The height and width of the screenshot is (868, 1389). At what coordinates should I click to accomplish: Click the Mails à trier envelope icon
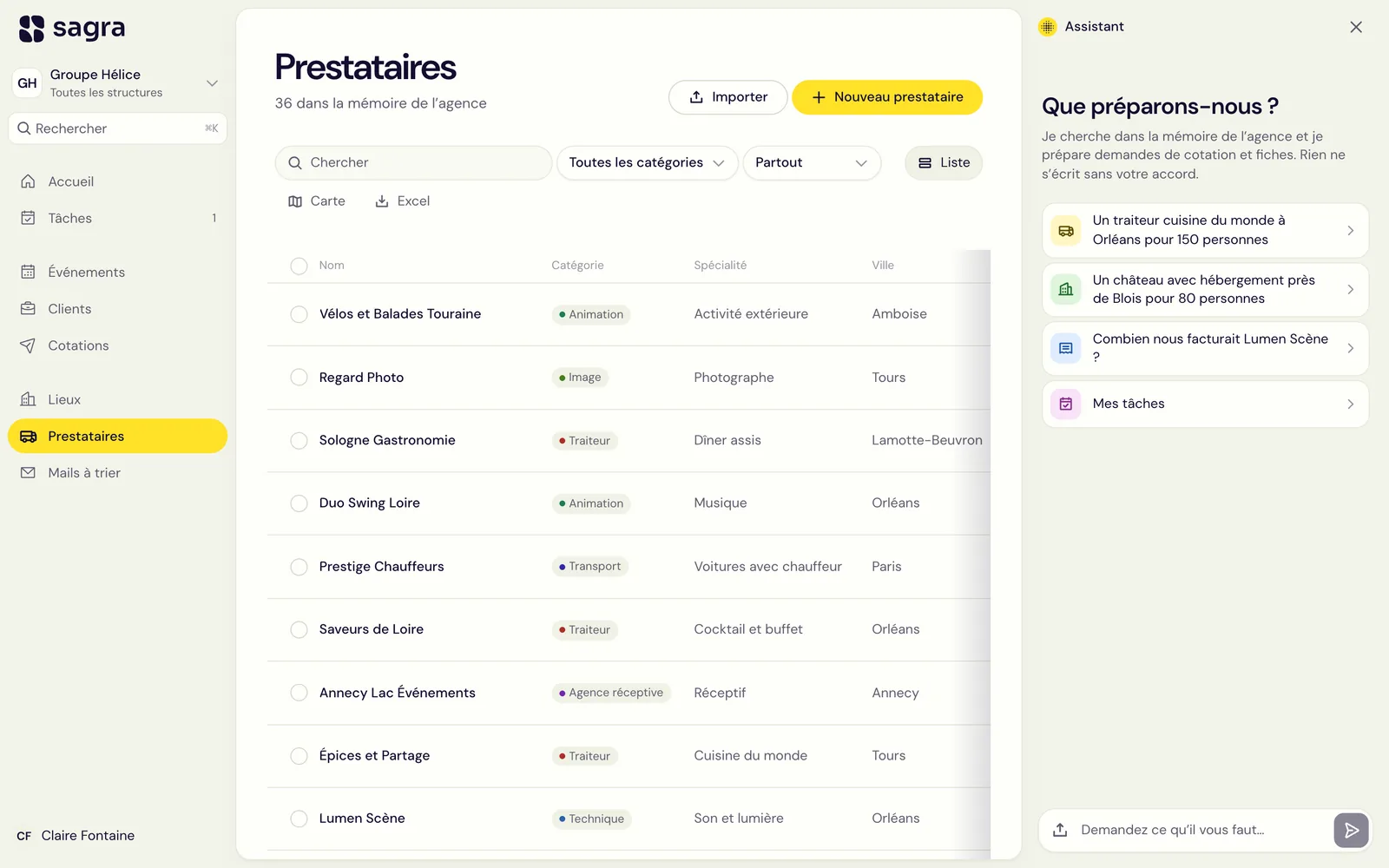tap(28, 473)
